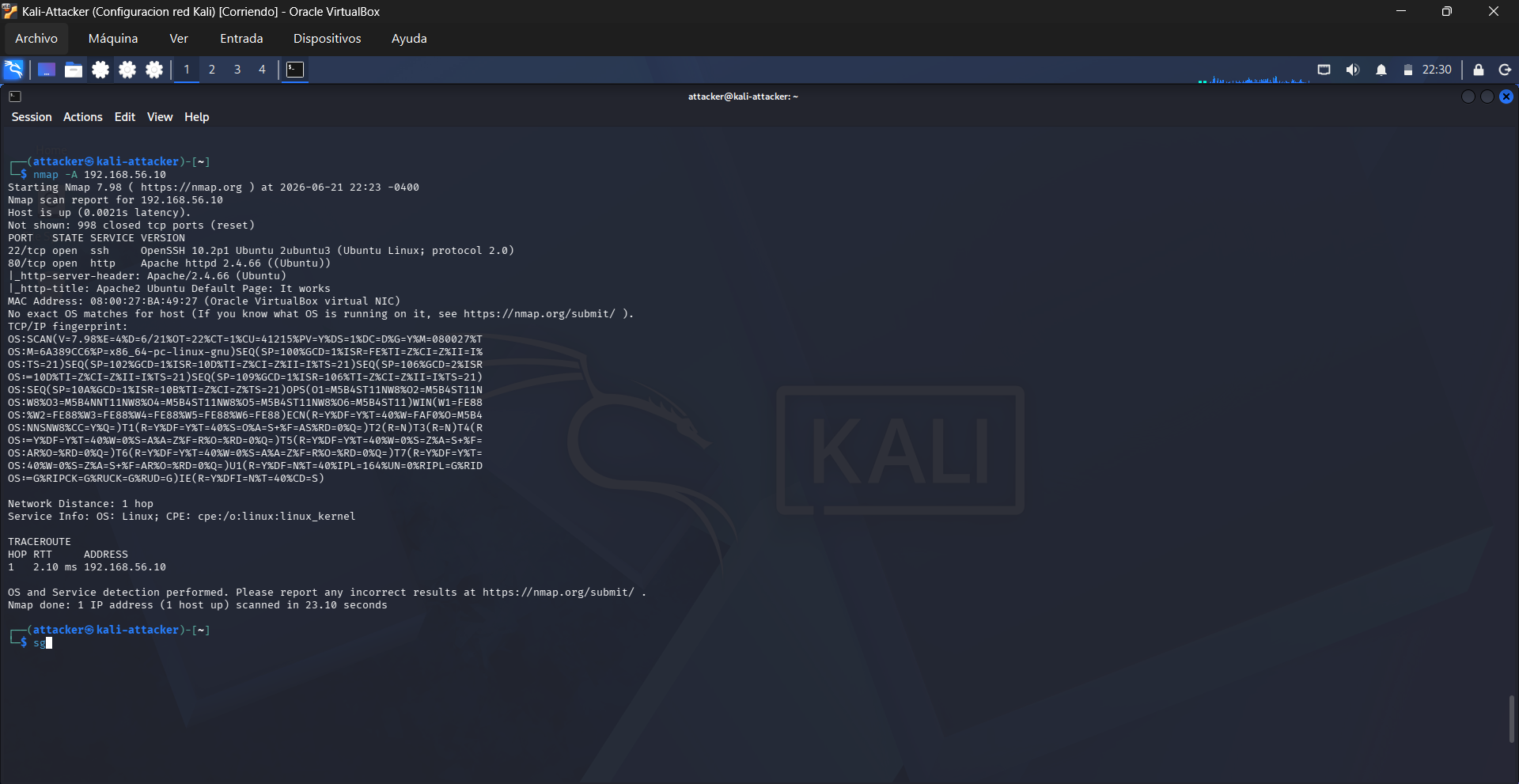Open the VirtualBox Archivo menu
1519x784 pixels.
pyautogui.click(x=36, y=39)
